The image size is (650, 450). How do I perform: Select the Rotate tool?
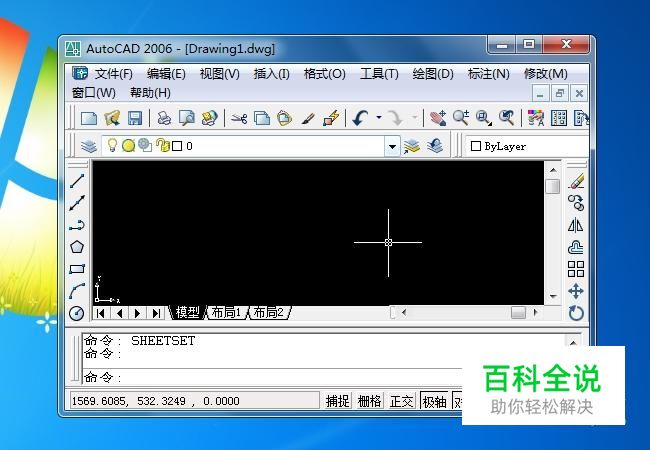(576, 313)
